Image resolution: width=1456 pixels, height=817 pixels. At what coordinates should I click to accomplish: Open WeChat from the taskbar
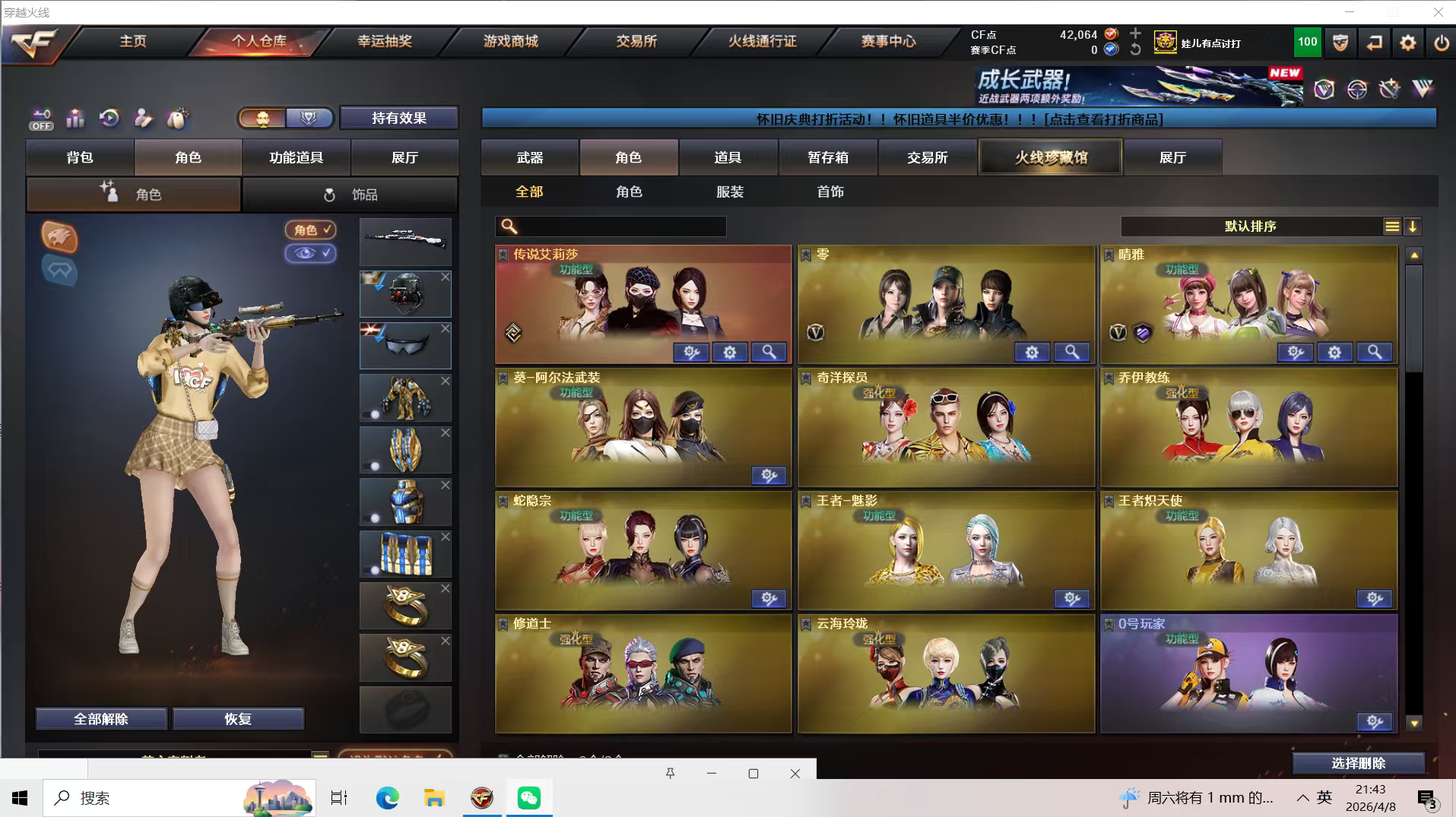pos(529,797)
